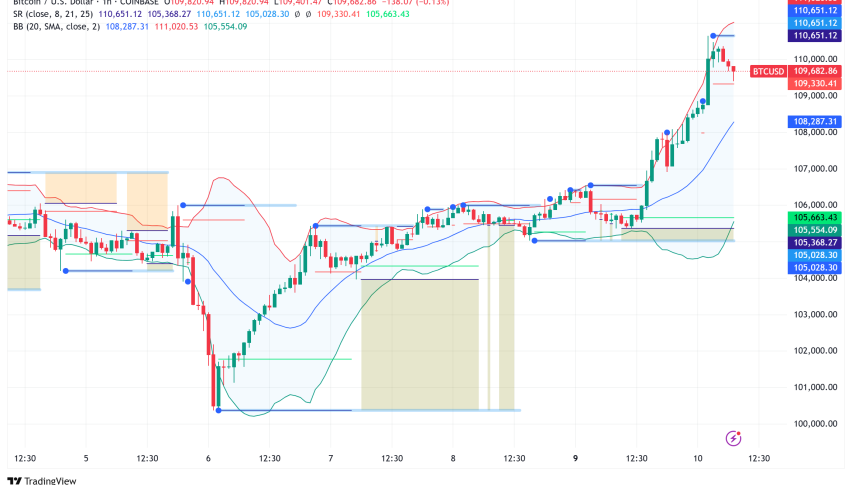
Task: Open the TradingView logo link
Action: pyautogui.click(x=42, y=481)
